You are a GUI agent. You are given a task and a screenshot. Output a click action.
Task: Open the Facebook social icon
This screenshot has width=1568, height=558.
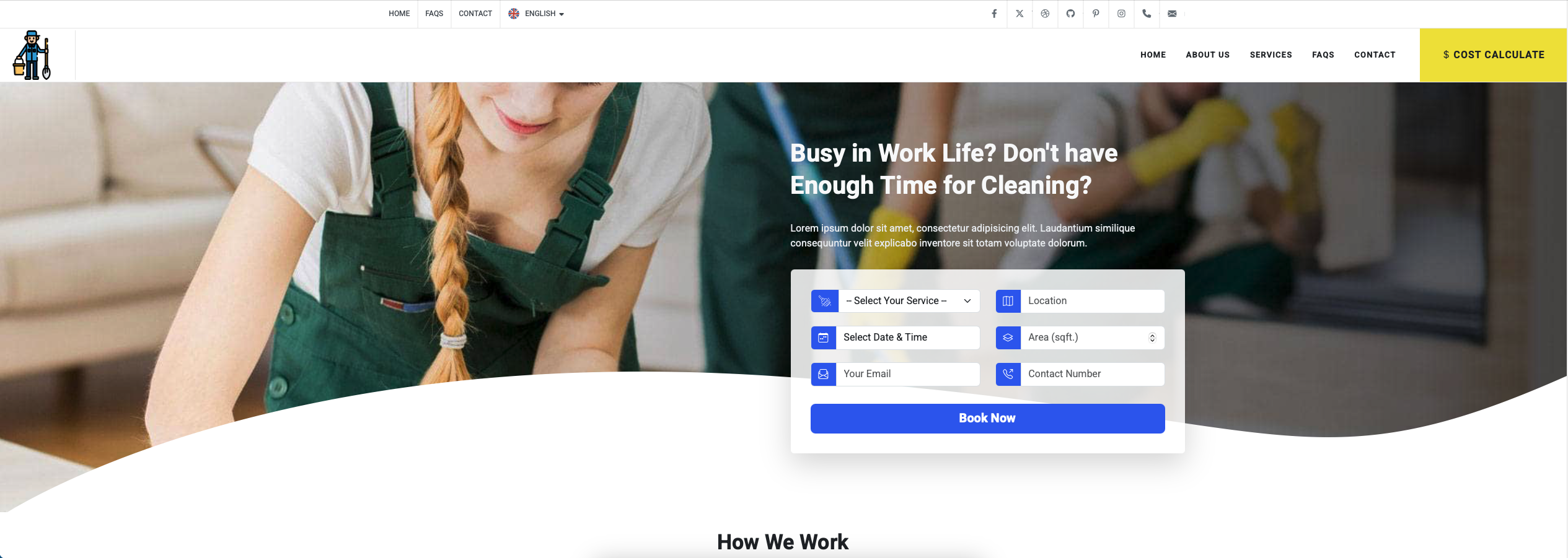[x=994, y=14]
